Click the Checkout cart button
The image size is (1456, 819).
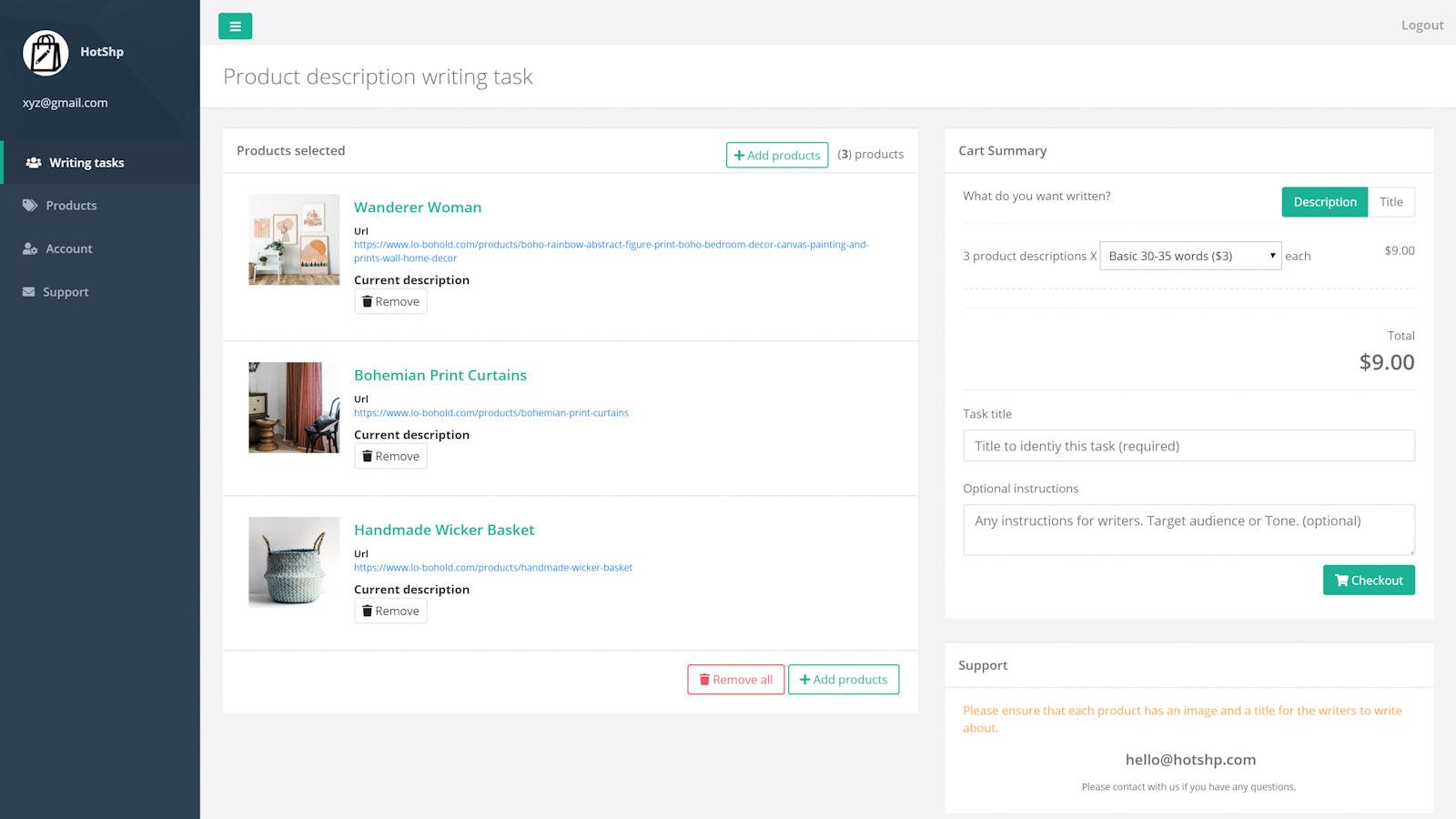pyautogui.click(x=1369, y=581)
